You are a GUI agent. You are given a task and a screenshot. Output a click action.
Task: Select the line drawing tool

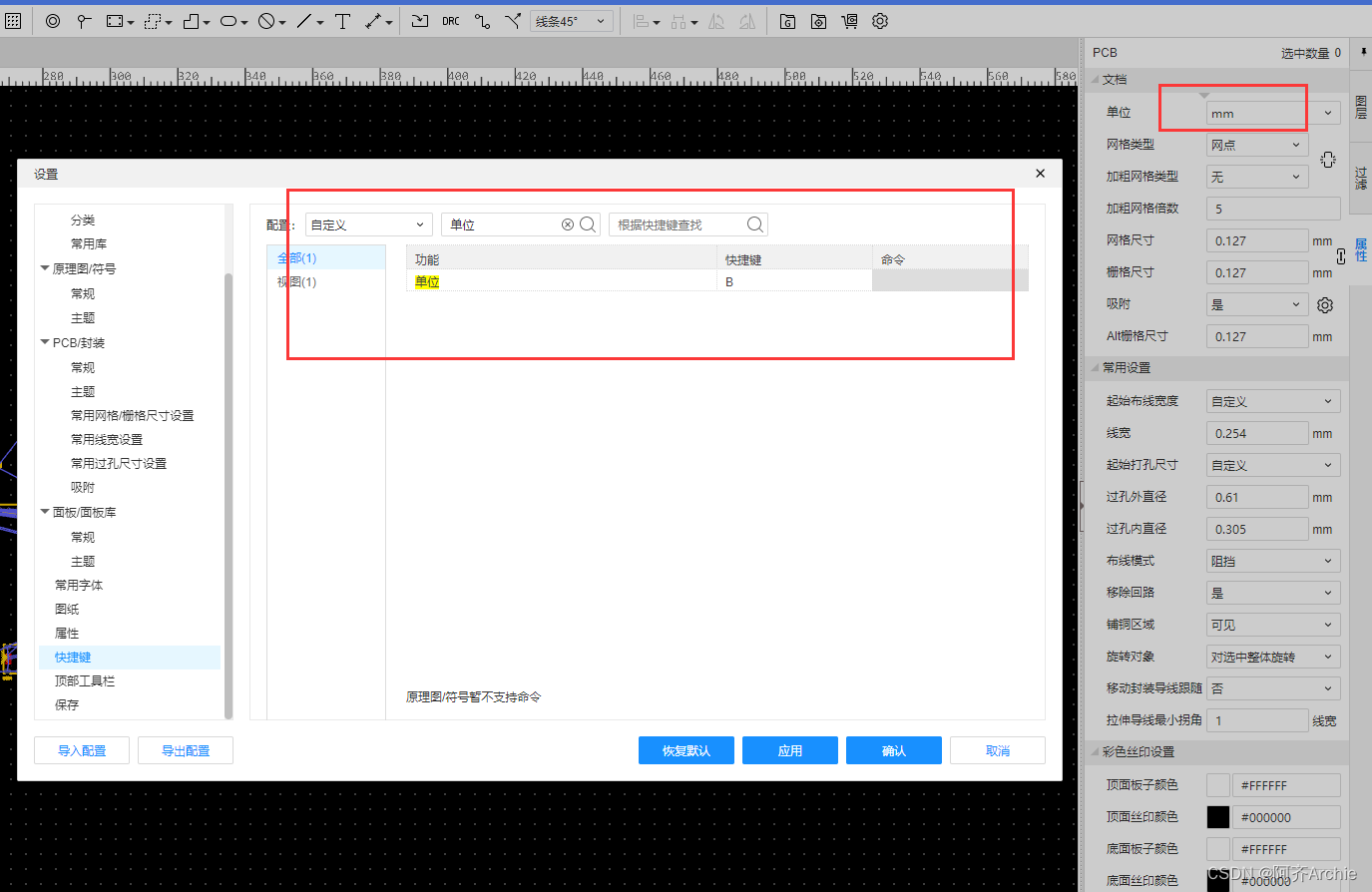click(304, 21)
